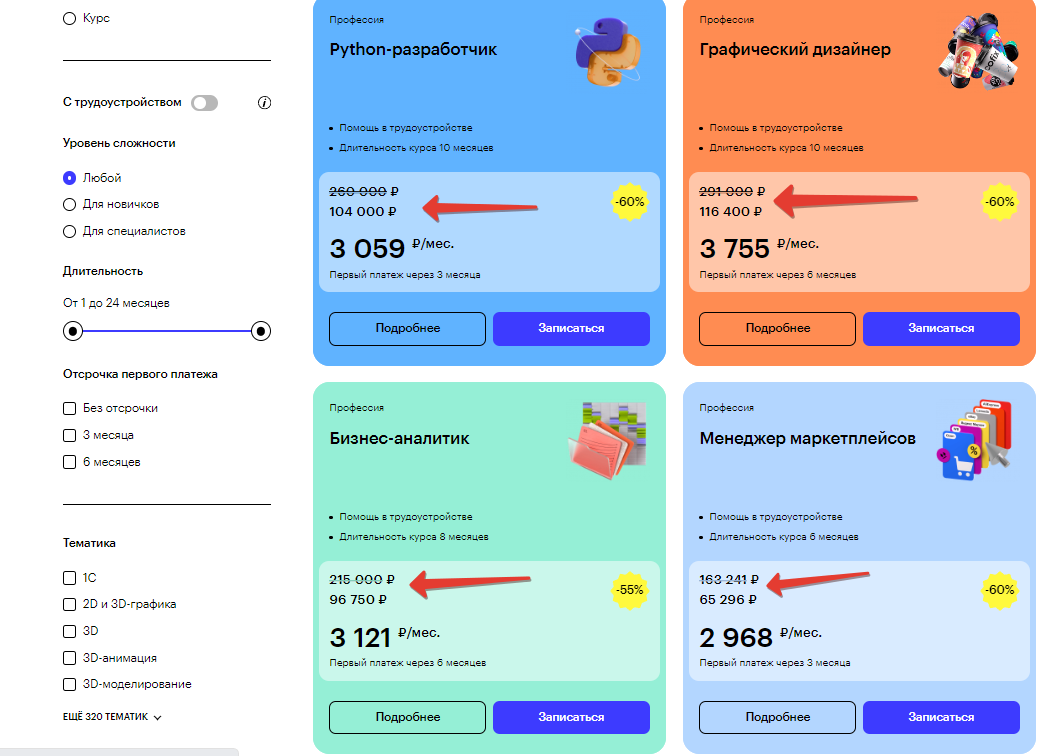
Task: Select the Курс radio option
Action: (69, 17)
